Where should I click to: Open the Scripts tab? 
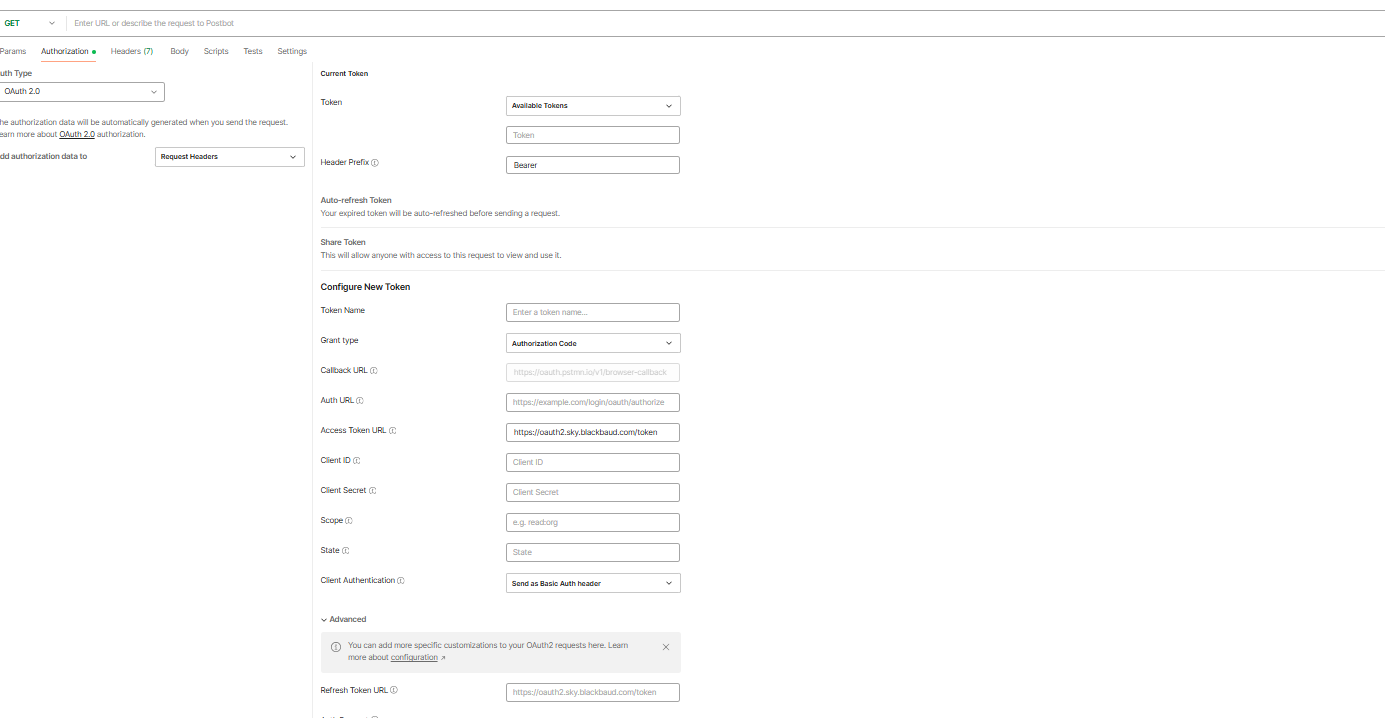(x=216, y=51)
